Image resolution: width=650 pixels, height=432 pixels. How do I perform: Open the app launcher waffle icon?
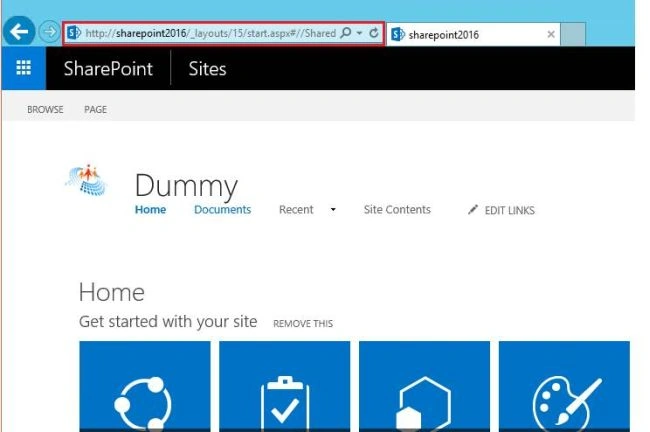pyautogui.click(x=24, y=68)
